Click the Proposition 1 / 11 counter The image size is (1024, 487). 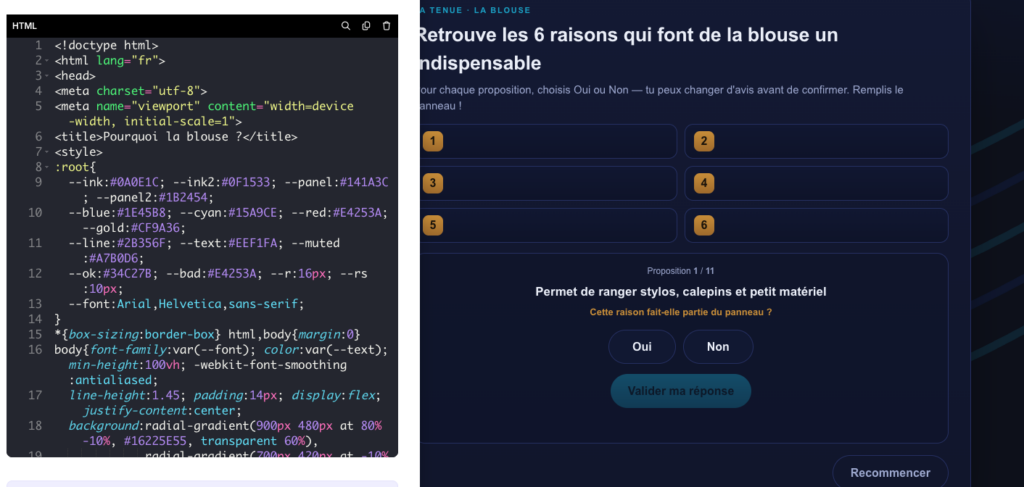click(680, 271)
